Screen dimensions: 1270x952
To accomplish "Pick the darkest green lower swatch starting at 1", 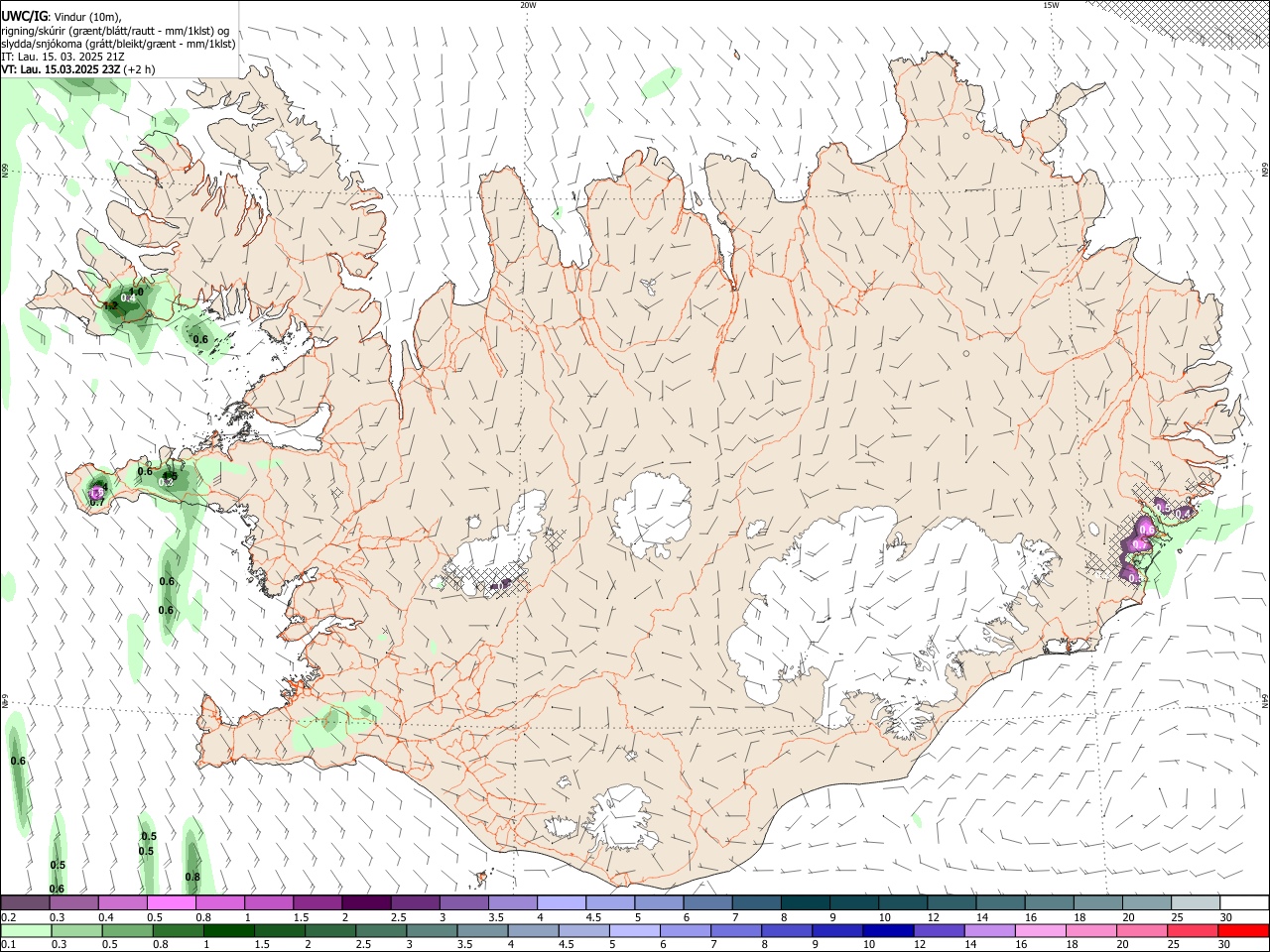I will coord(229,931).
